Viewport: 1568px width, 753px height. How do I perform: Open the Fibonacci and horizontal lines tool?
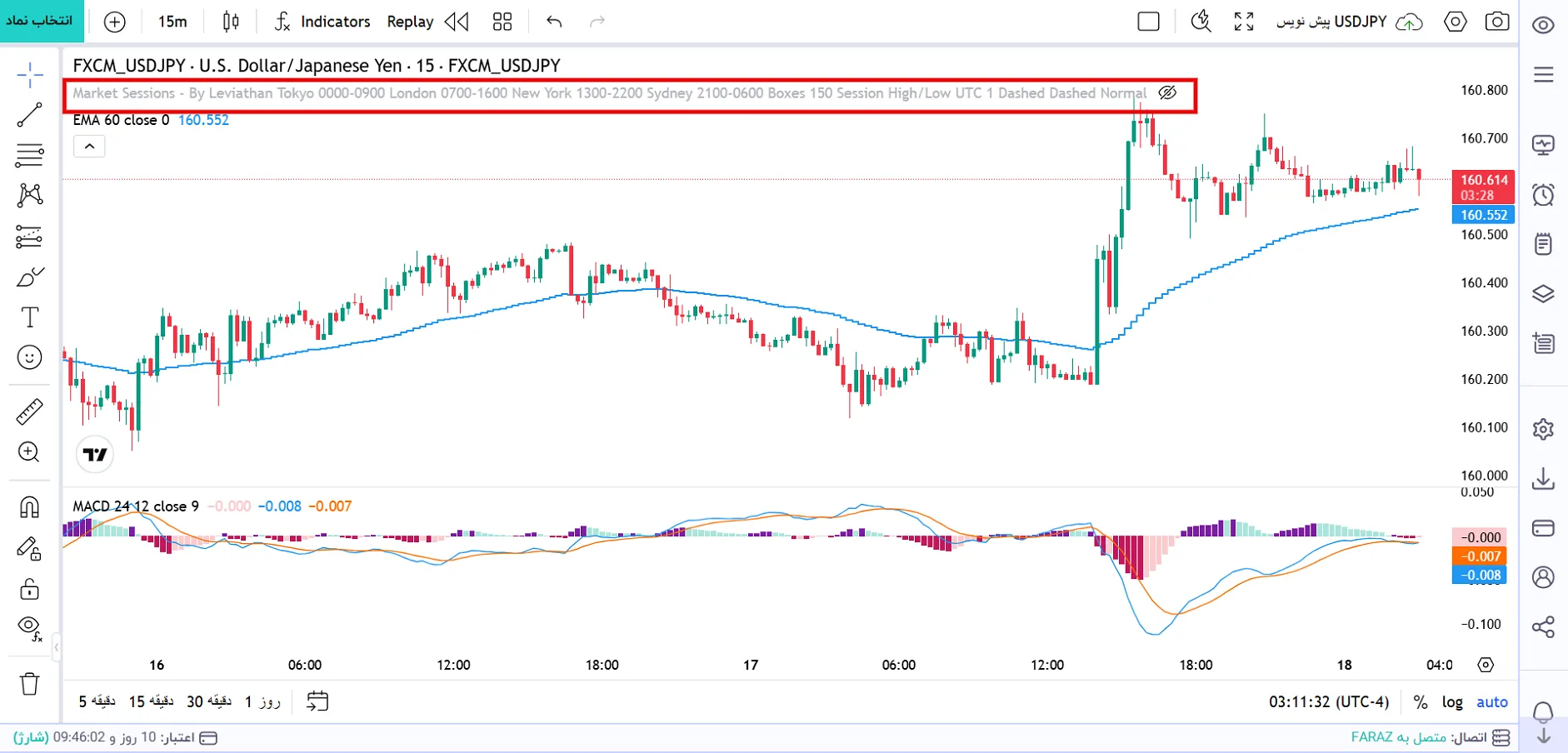(x=30, y=155)
